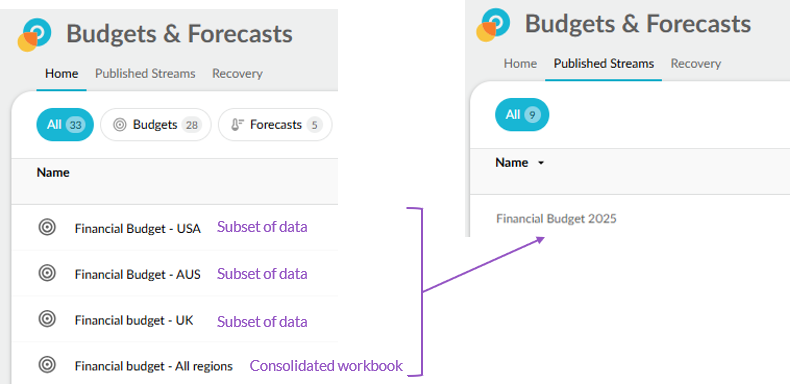
Task: Toggle the All 33 filter pill
Action: 65,124
